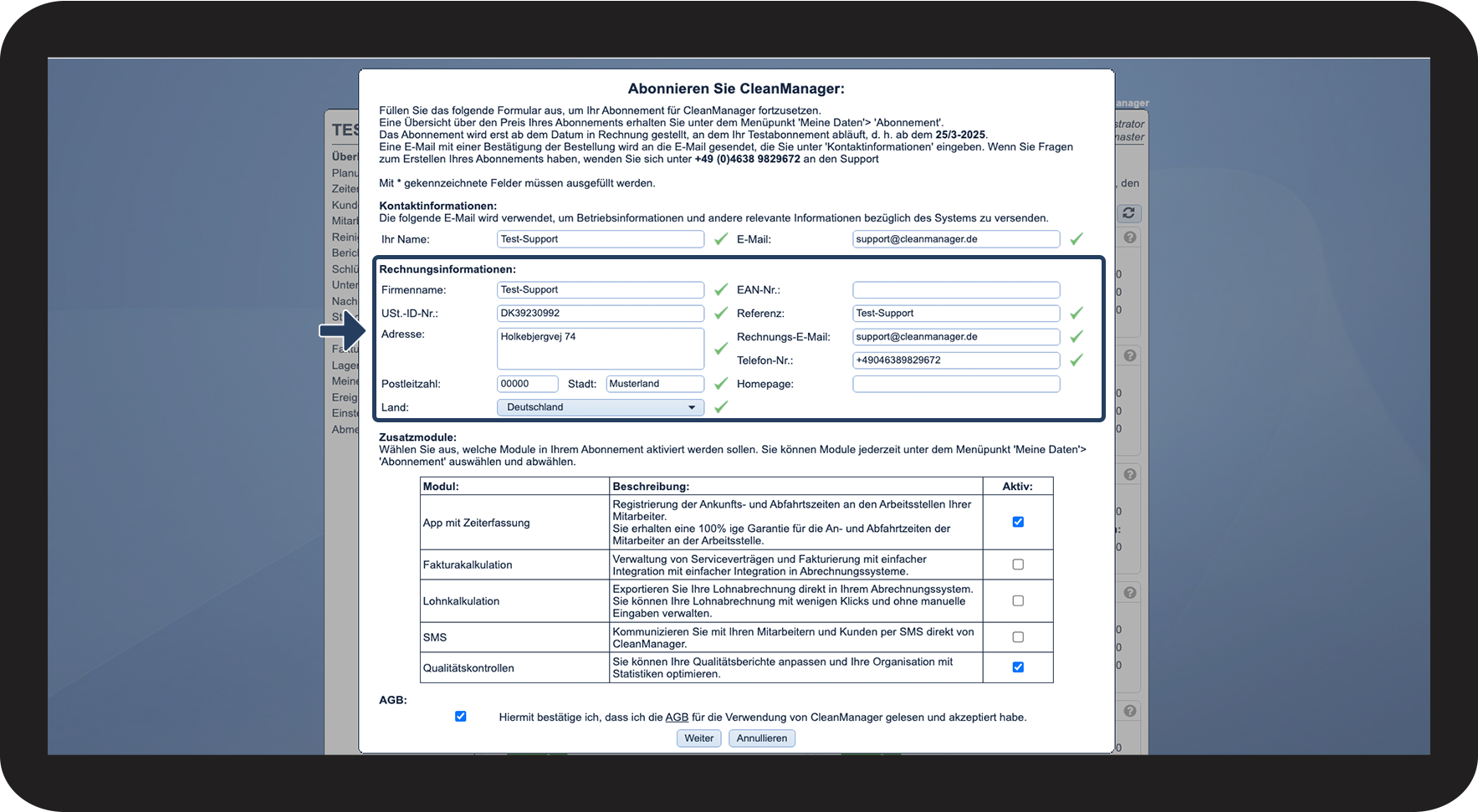This screenshot has width=1478, height=812.
Task: Open the Land dropdown showing Deutschland
Action: [601, 407]
